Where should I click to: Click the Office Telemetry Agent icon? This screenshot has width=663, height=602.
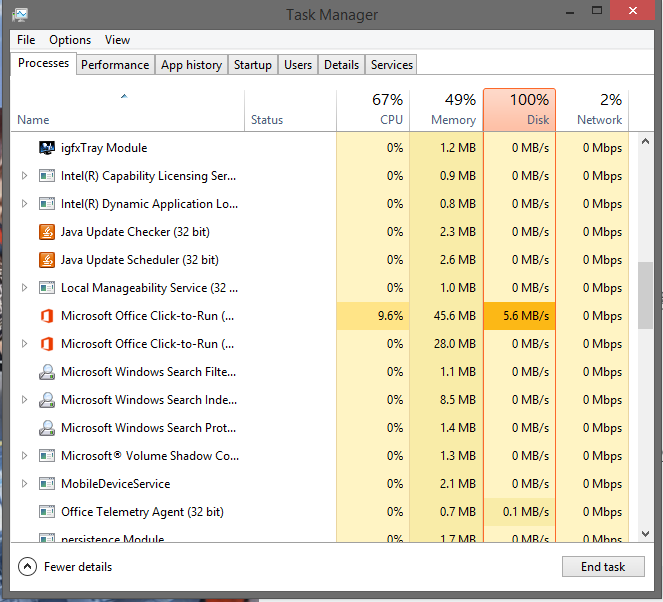tap(46, 512)
